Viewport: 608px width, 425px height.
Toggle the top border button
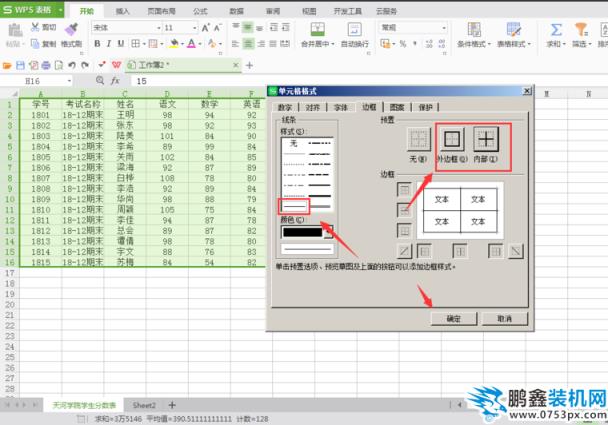coord(404,190)
